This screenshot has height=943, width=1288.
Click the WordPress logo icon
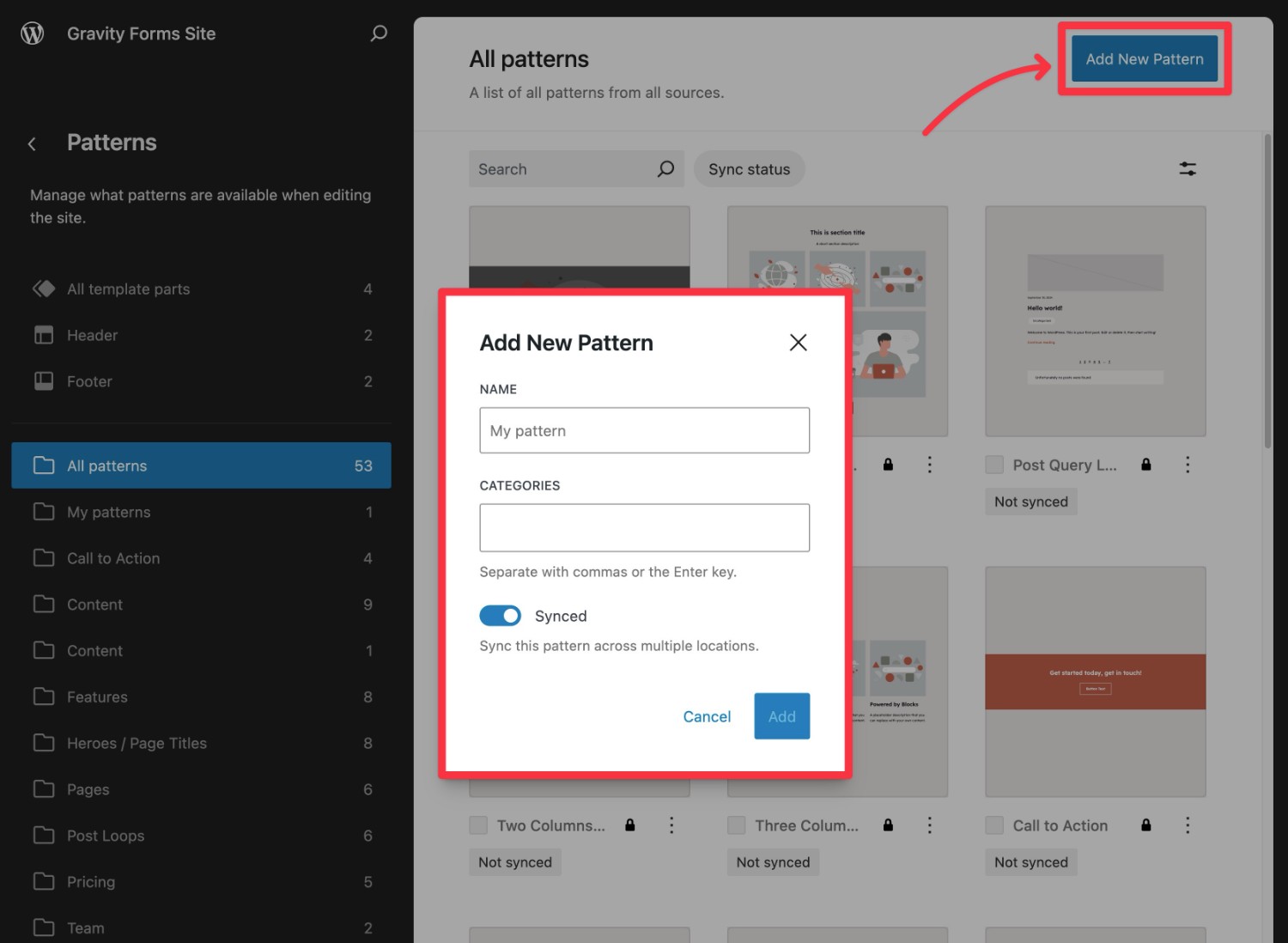coord(33,33)
